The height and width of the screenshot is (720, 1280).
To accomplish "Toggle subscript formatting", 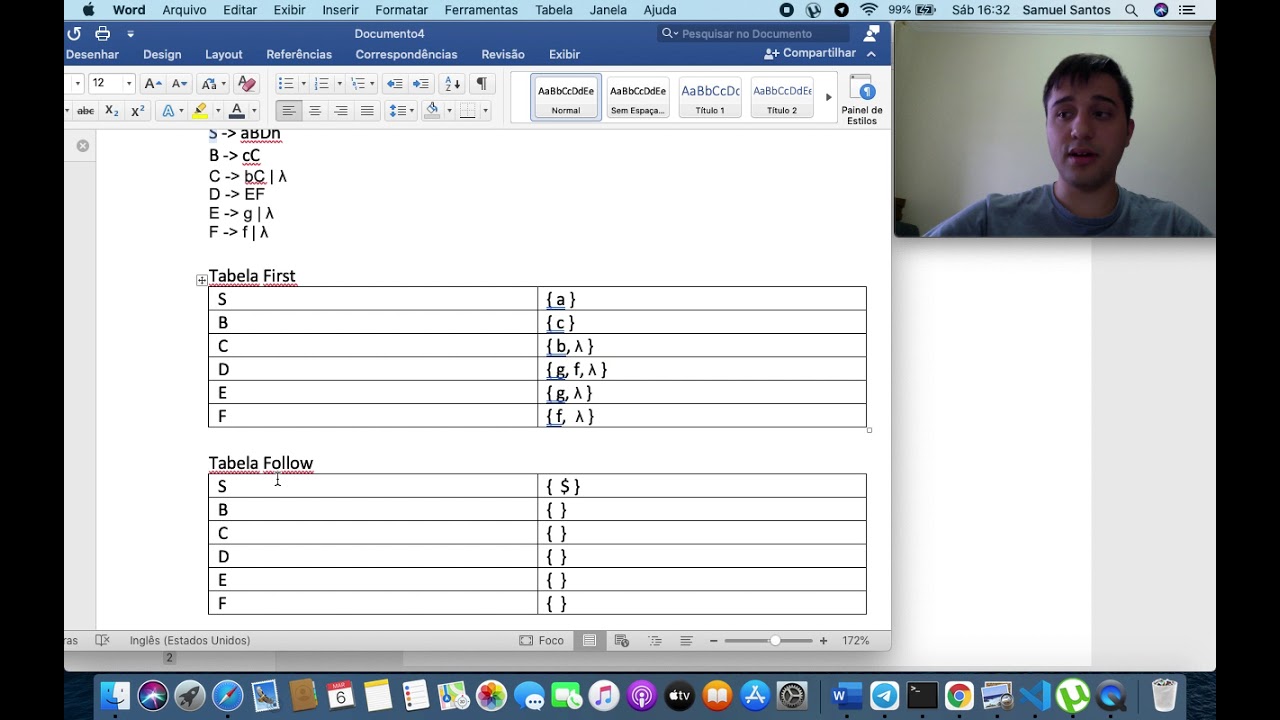I will click(112, 111).
